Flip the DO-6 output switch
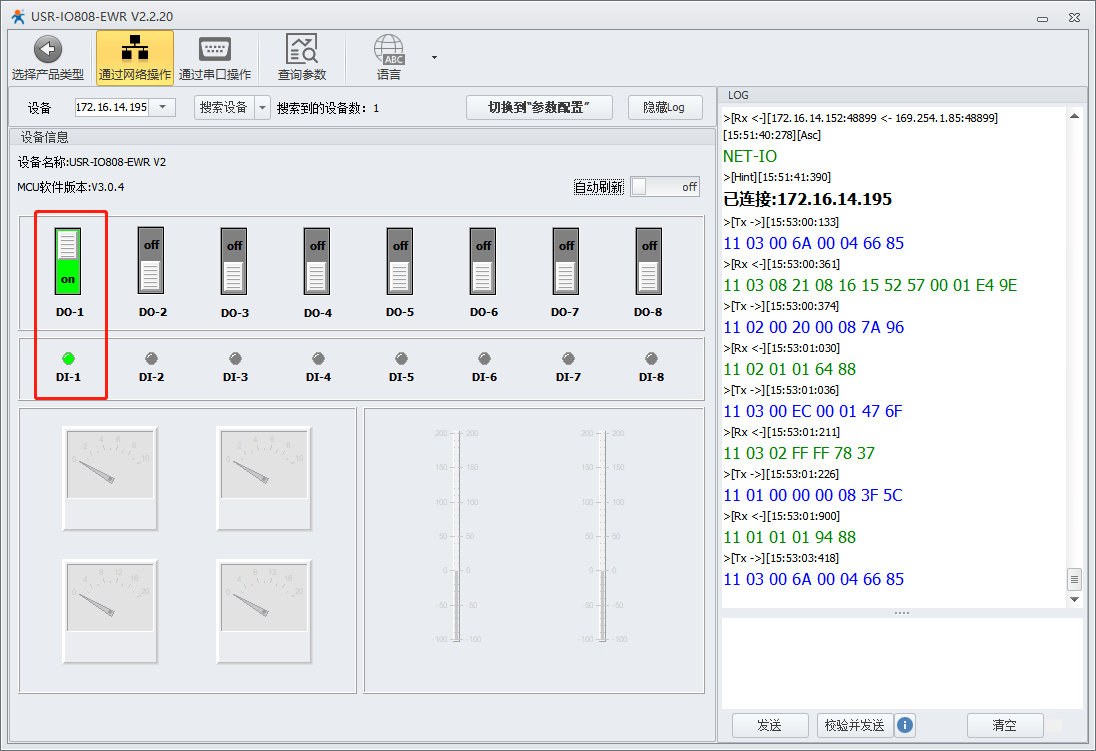The width and height of the screenshot is (1096, 751). click(483, 261)
